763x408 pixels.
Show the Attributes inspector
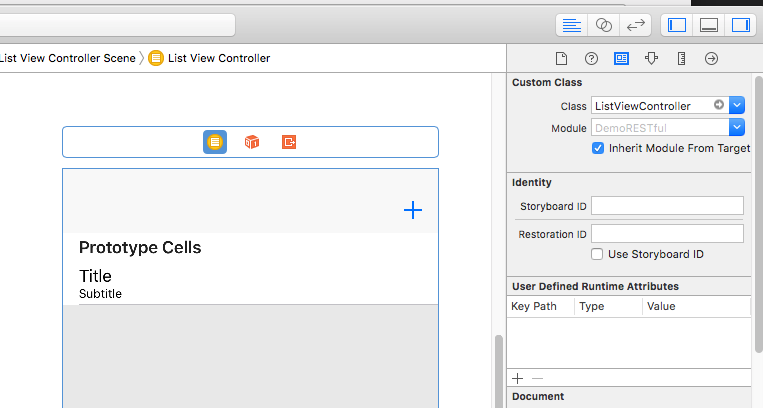[651, 59]
